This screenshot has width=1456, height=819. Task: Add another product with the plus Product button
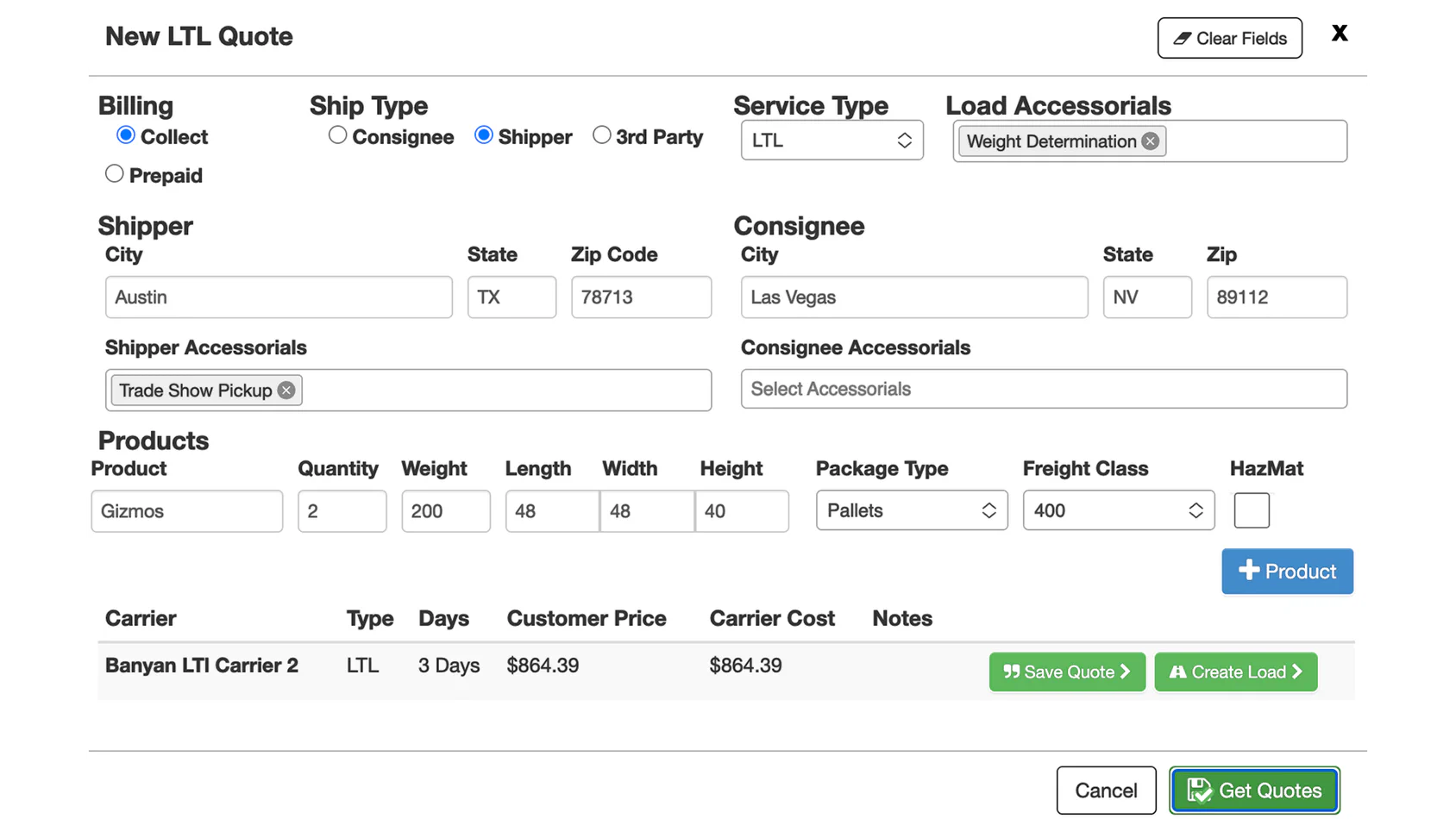point(1287,572)
